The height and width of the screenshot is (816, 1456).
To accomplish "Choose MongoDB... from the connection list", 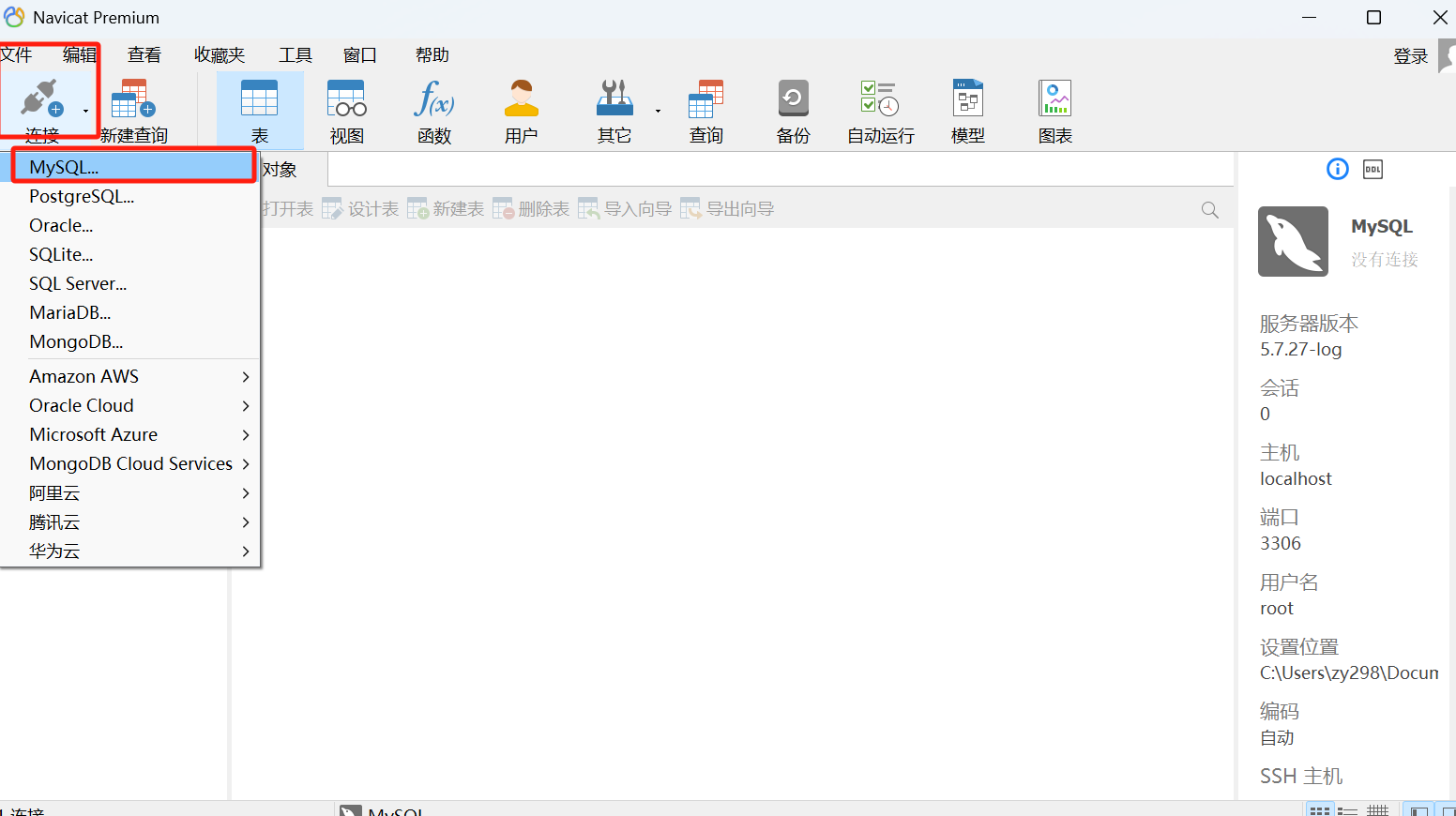I will 130,342.
